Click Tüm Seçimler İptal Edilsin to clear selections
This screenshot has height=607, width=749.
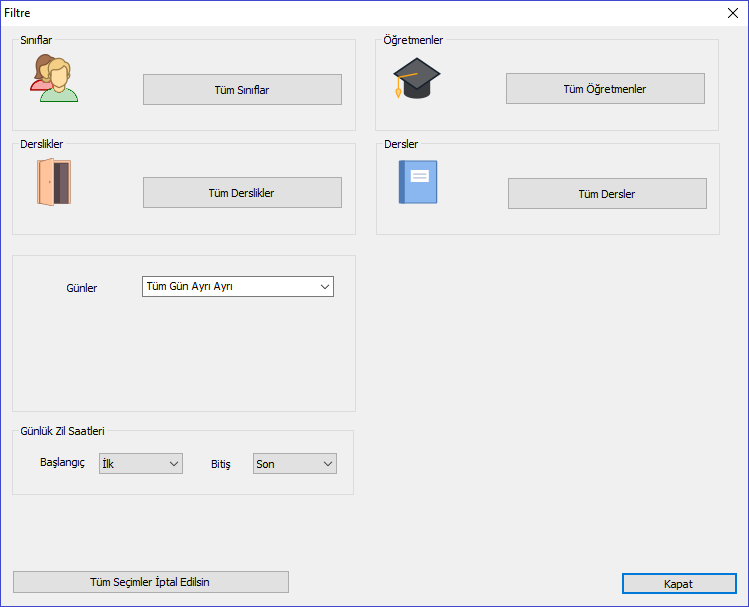pyautogui.click(x=151, y=582)
